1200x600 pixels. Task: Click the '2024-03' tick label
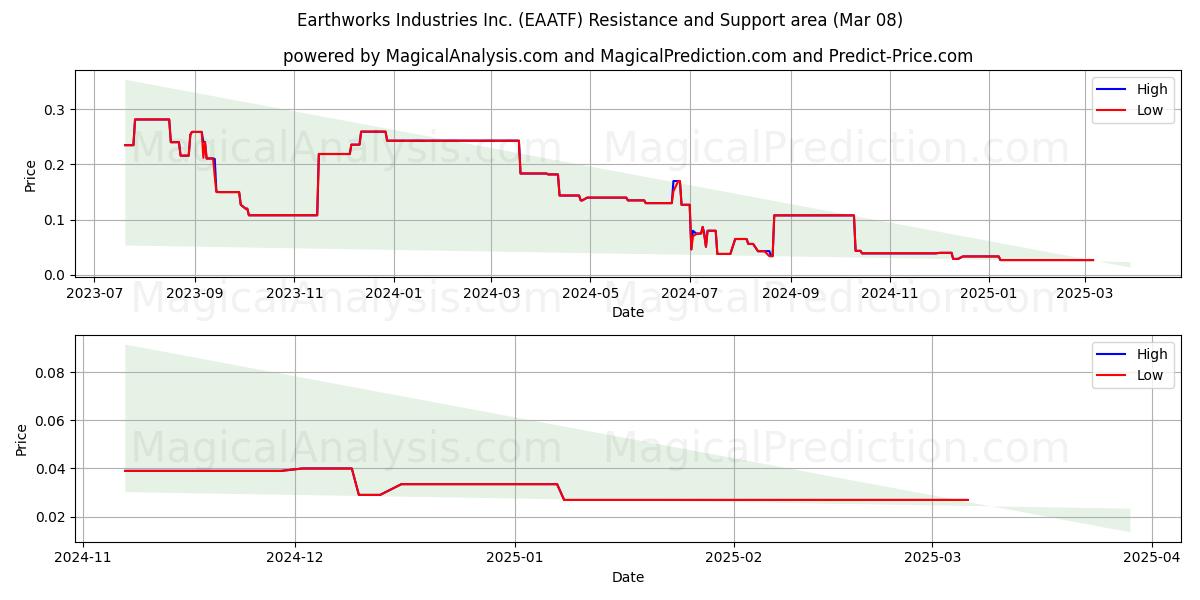pos(491,293)
